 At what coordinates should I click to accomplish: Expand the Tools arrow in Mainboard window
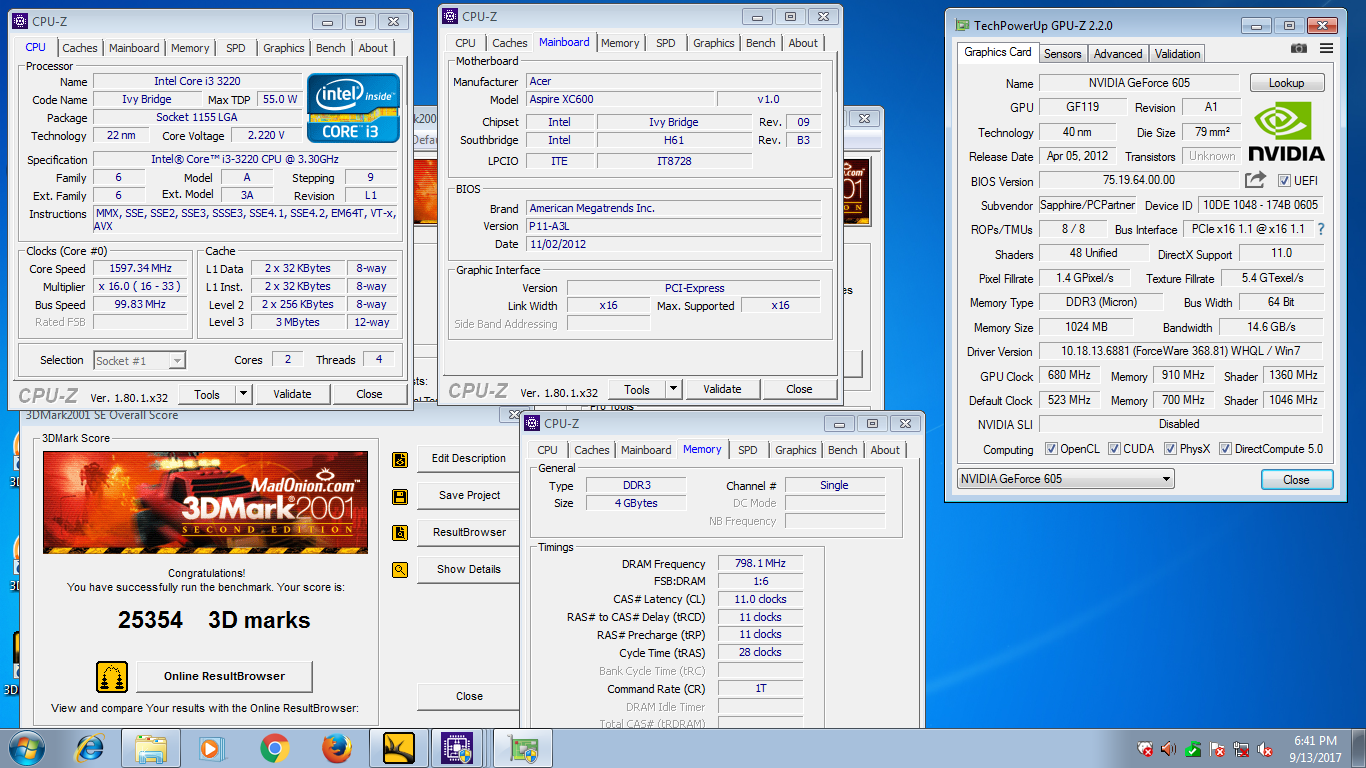(x=673, y=389)
